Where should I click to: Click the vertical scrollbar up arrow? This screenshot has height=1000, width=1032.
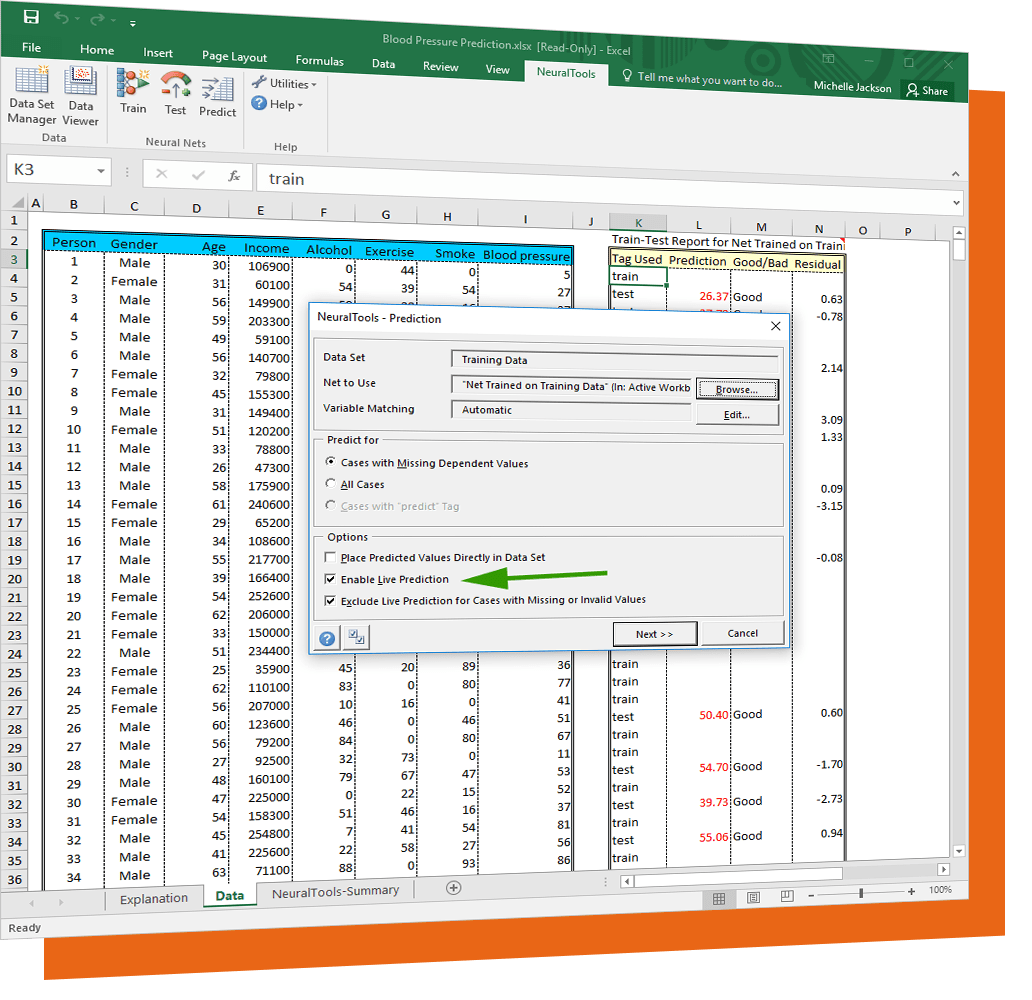click(959, 232)
